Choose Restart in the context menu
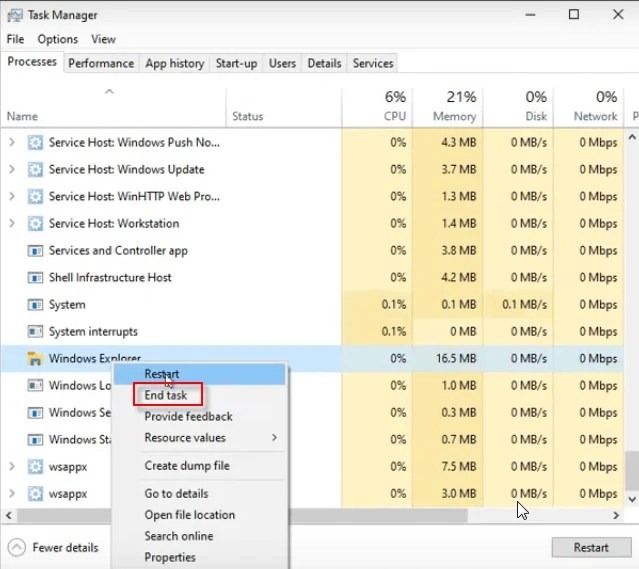 click(199, 374)
